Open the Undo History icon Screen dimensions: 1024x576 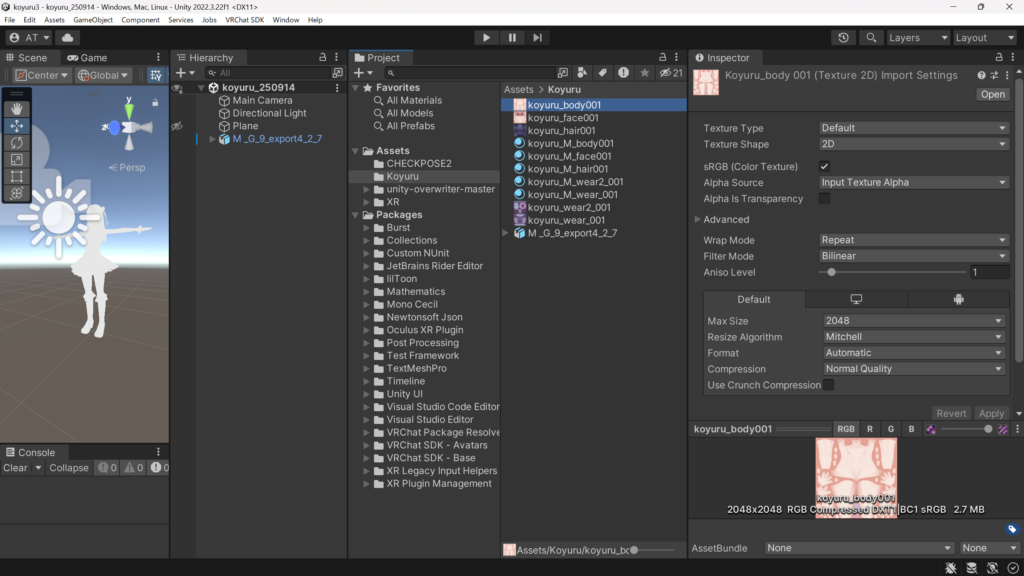point(845,38)
